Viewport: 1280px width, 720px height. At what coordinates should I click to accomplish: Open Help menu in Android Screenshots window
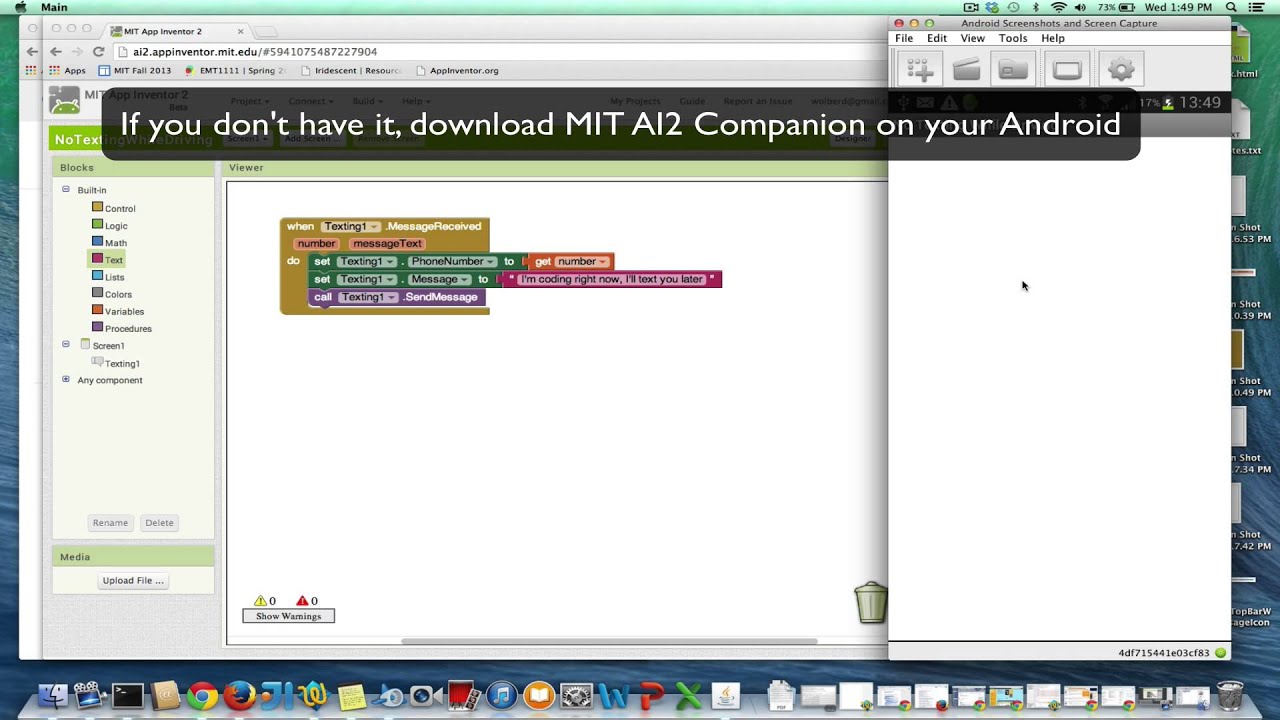[1053, 38]
